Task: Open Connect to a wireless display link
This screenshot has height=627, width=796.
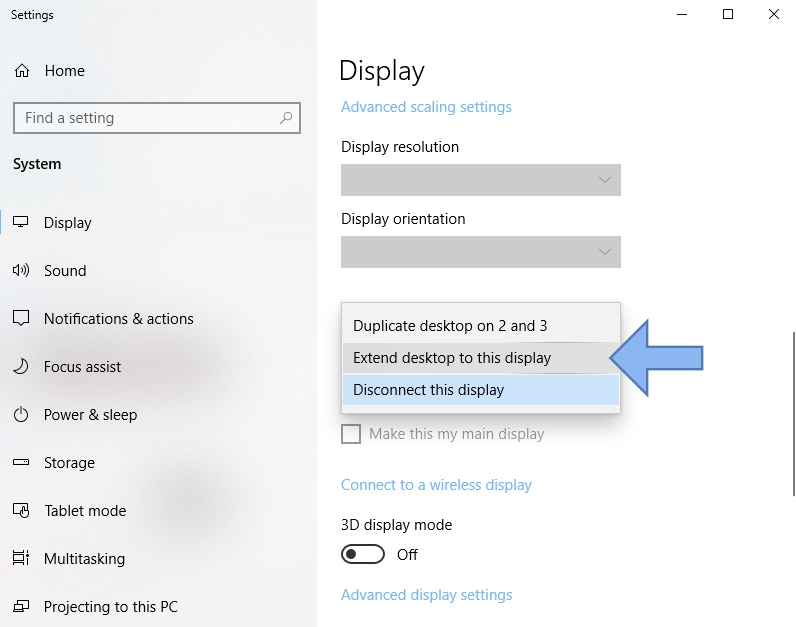Action: click(x=436, y=485)
